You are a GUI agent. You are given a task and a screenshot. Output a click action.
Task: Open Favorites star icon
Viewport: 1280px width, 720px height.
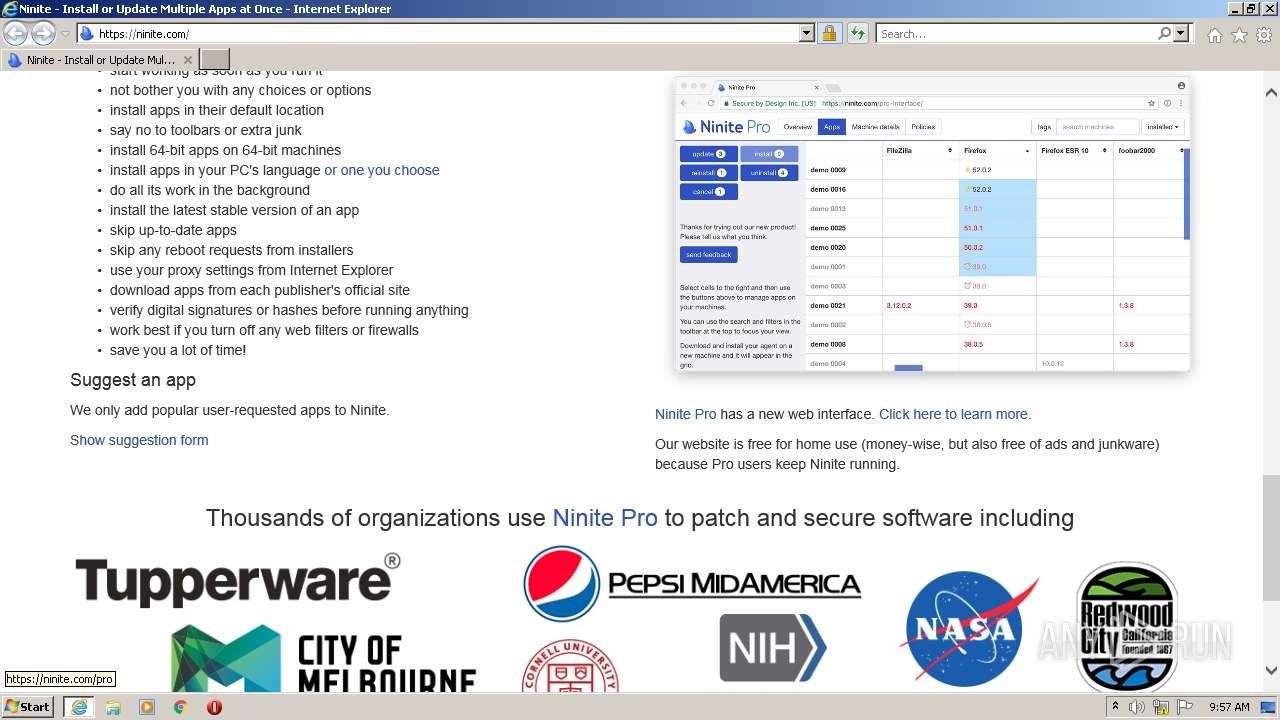(1239, 35)
